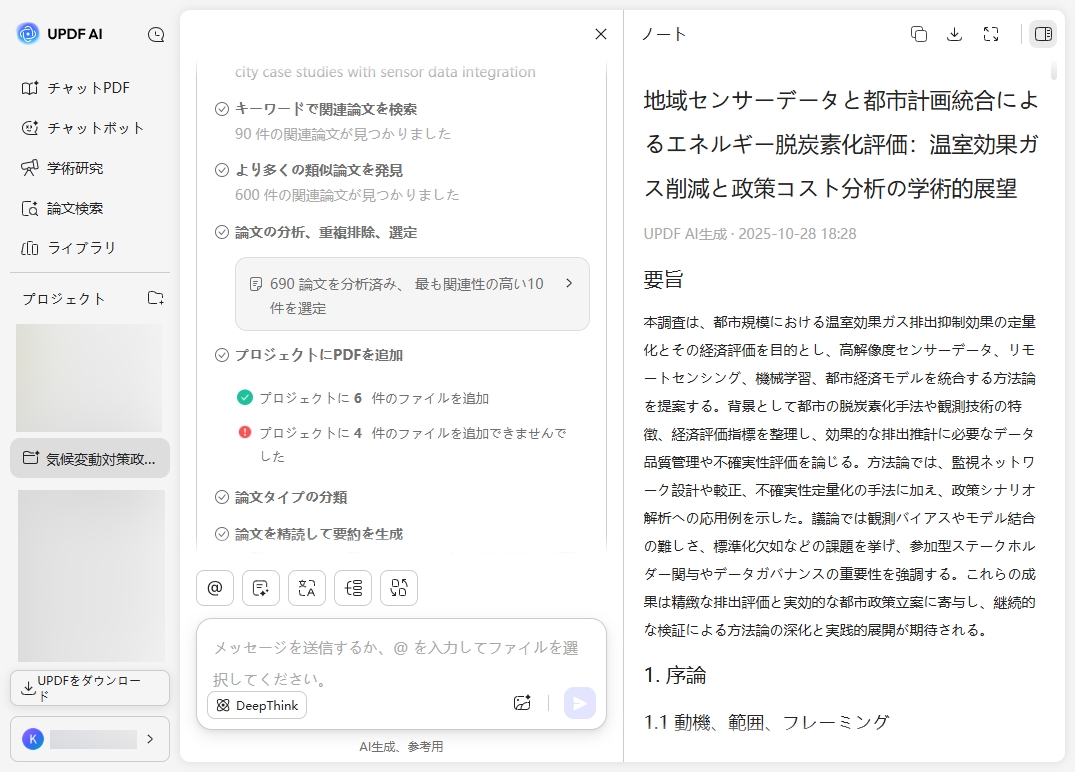Click the UPDFをダウンロード button
This screenshot has height=772, width=1075.
89,687
